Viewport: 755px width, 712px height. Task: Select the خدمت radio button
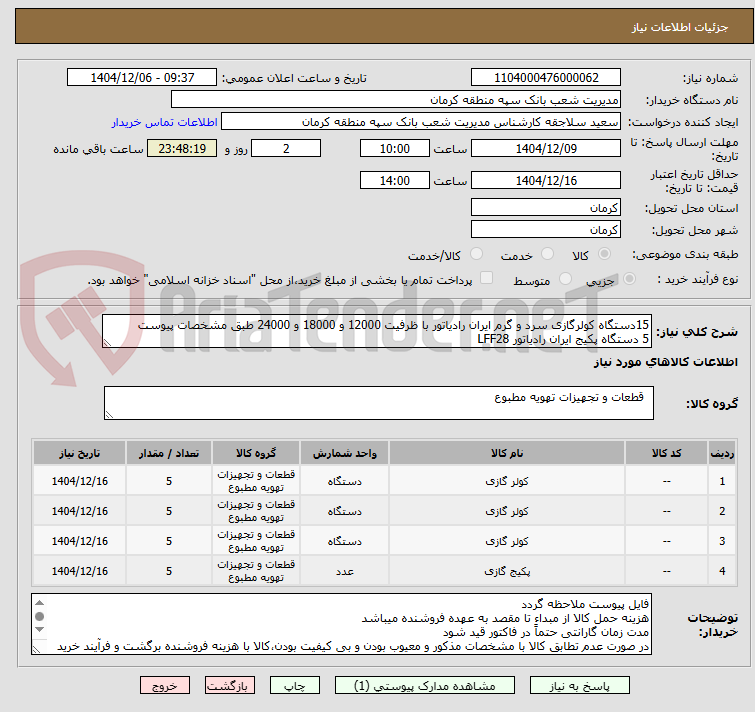click(547, 254)
